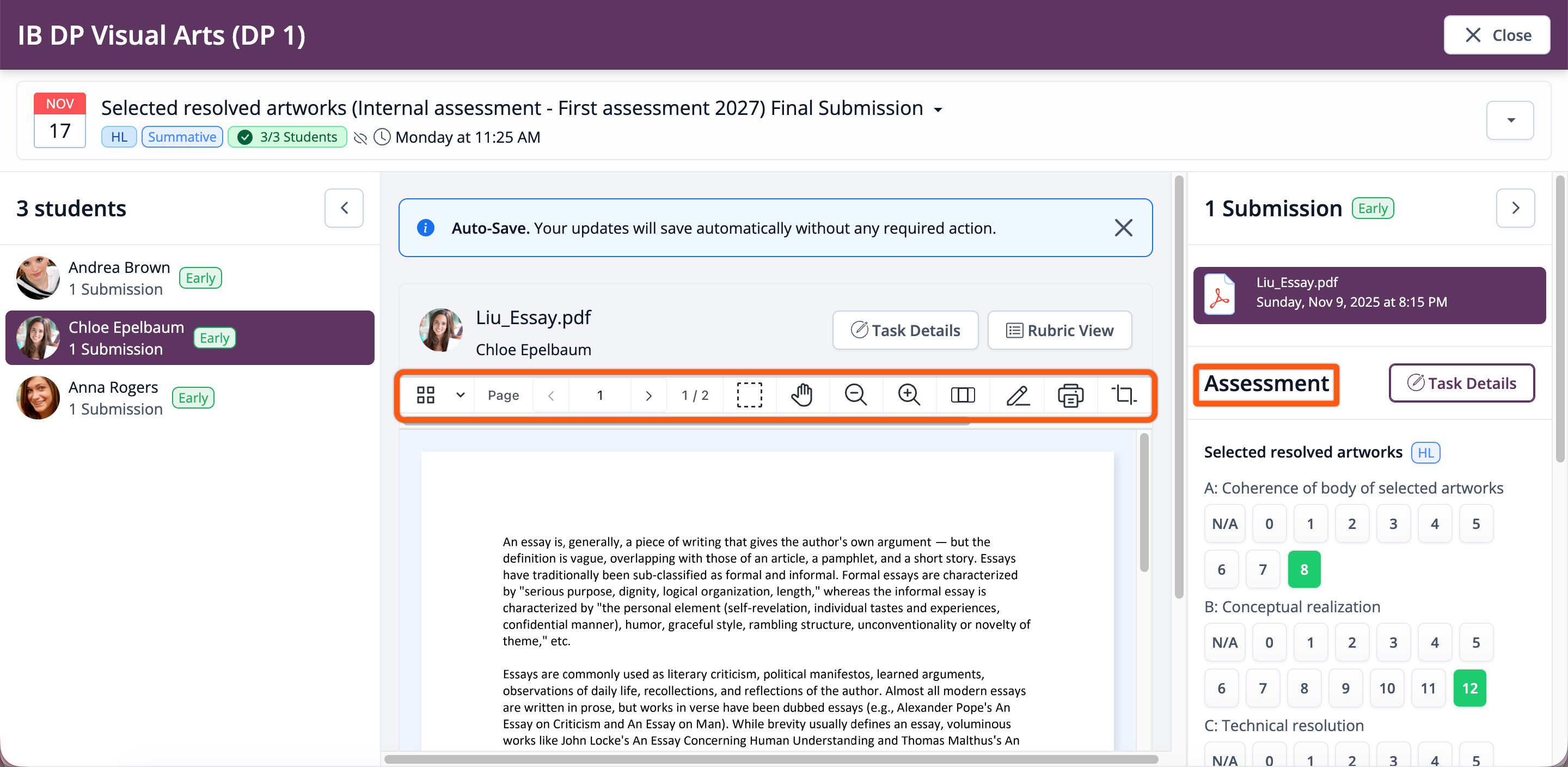Close the IB DP Visual Arts grading window

click(1496, 35)
